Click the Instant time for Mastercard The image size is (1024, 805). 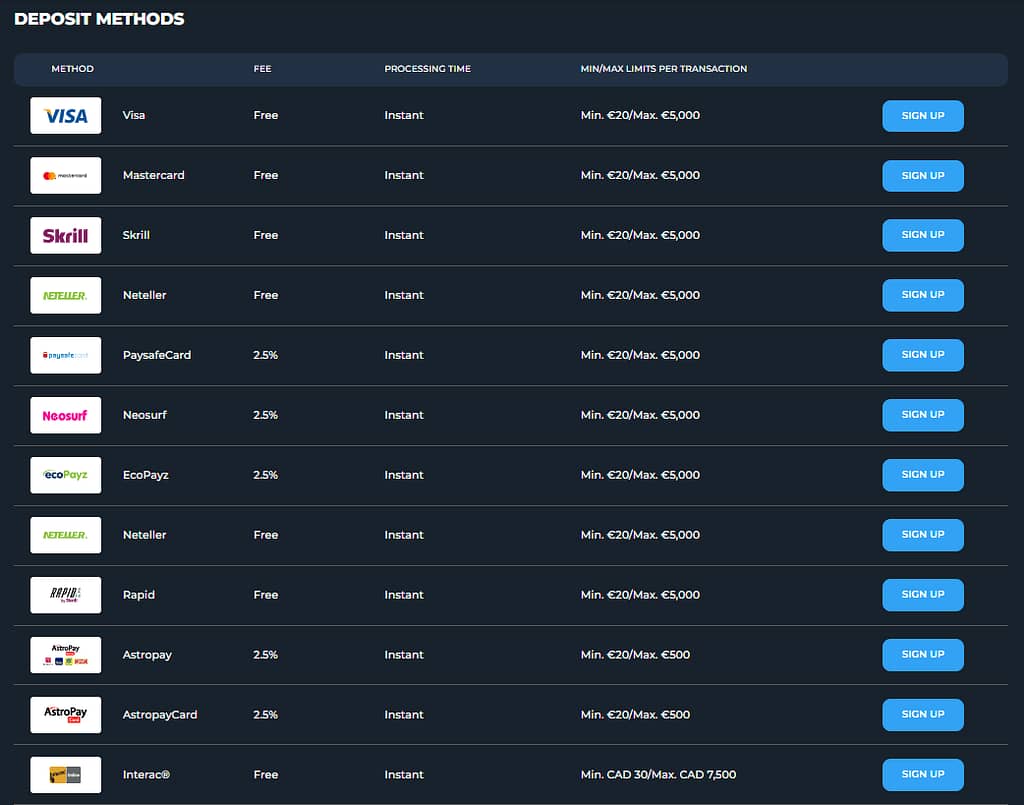pos(404,175)
